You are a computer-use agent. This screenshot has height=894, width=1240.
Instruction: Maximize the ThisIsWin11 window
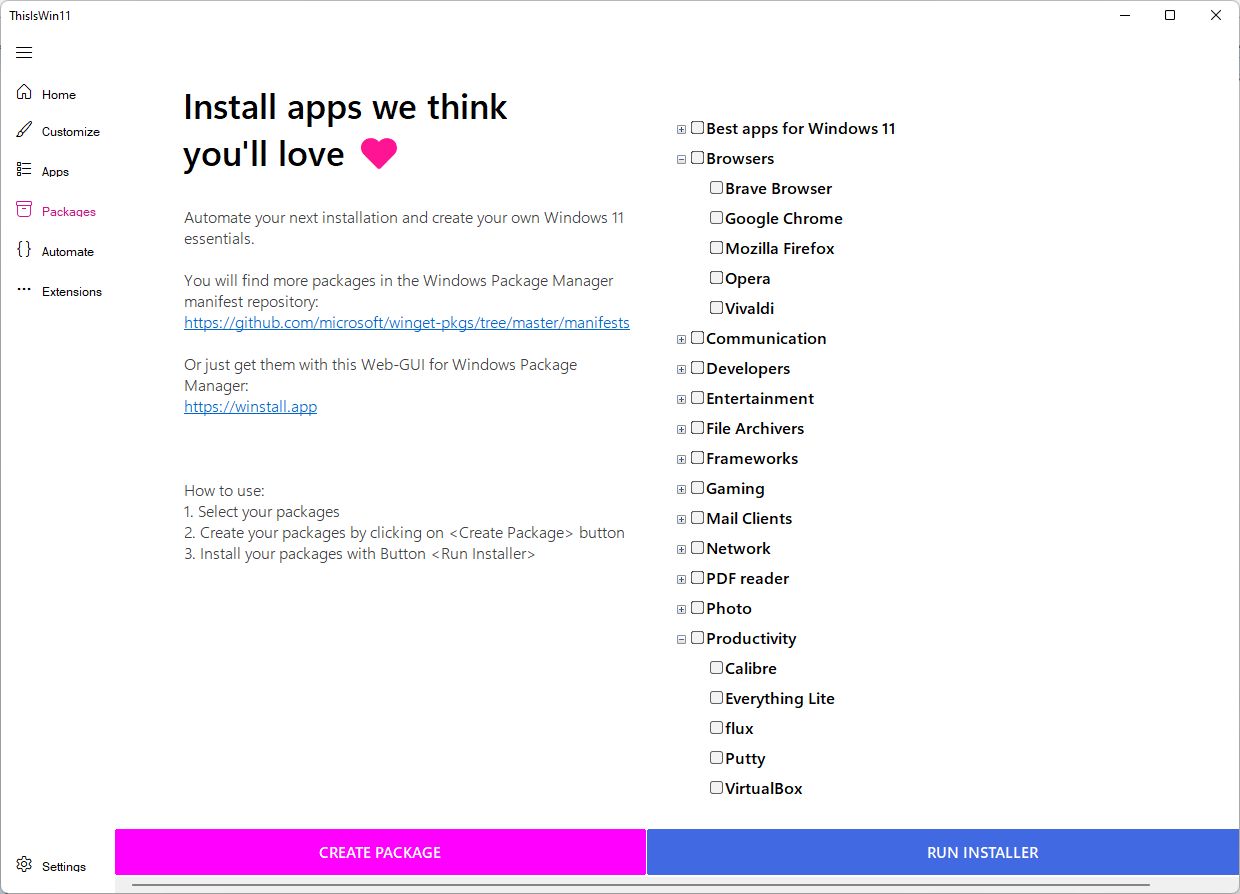[1170, 15]
